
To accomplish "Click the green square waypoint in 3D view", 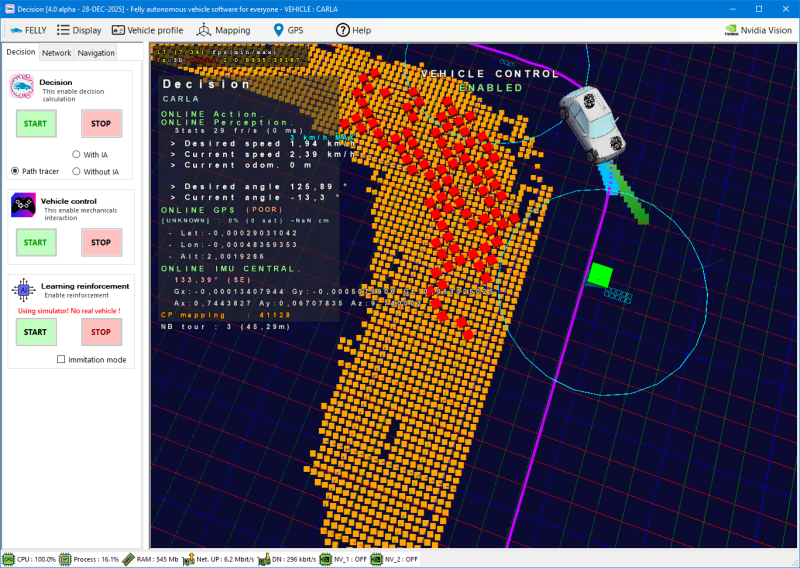I will tap(600, 273).
